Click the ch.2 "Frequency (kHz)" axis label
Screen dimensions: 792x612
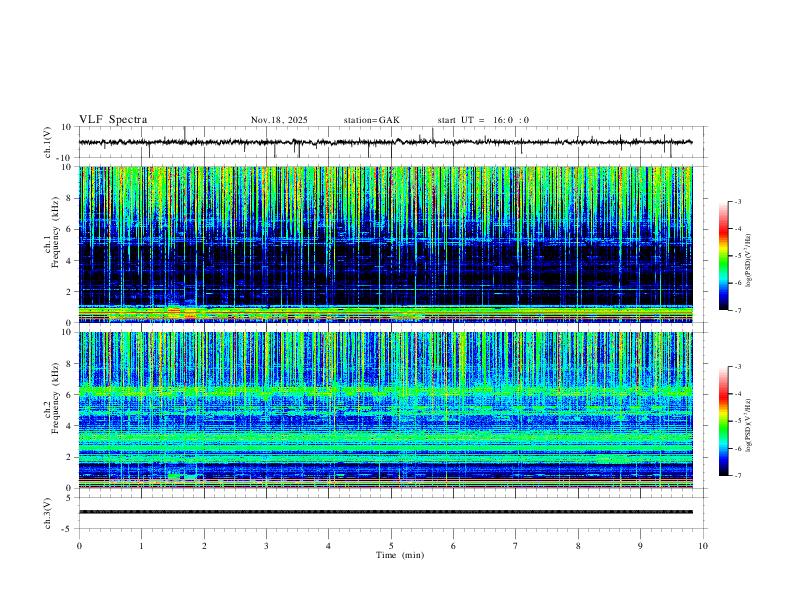click(x=55, y=400)
